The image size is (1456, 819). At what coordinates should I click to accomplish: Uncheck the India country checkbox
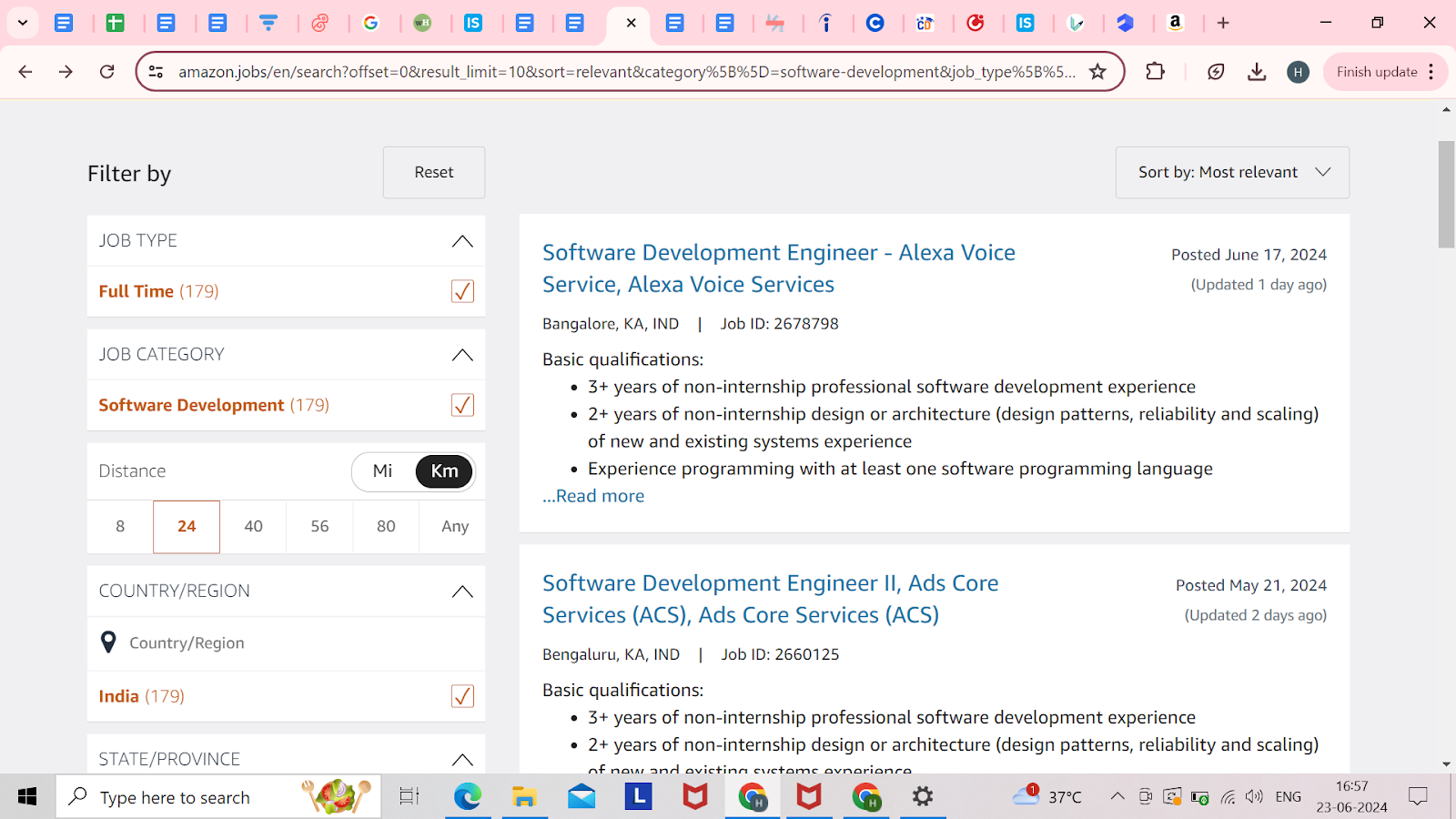click(x=462, y=696)
